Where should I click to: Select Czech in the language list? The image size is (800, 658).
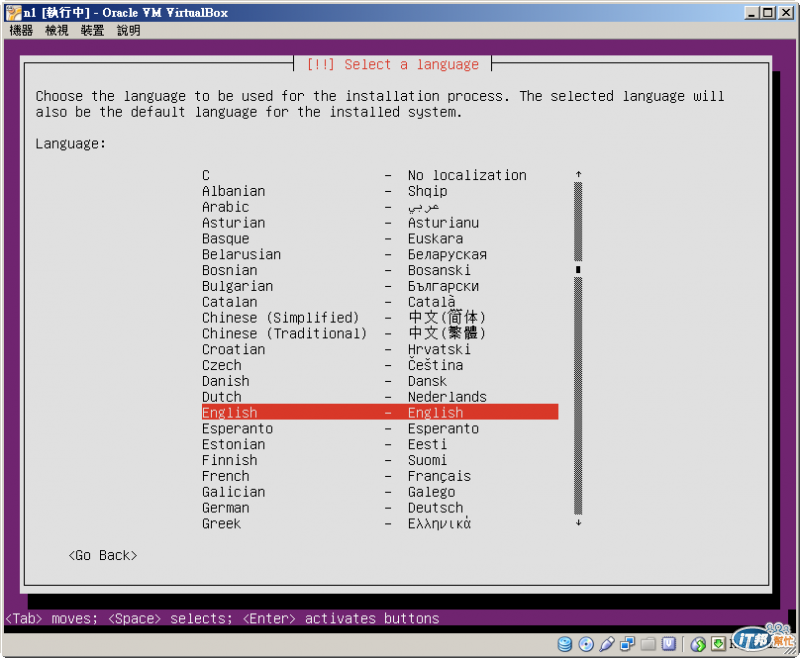(380, 365)
